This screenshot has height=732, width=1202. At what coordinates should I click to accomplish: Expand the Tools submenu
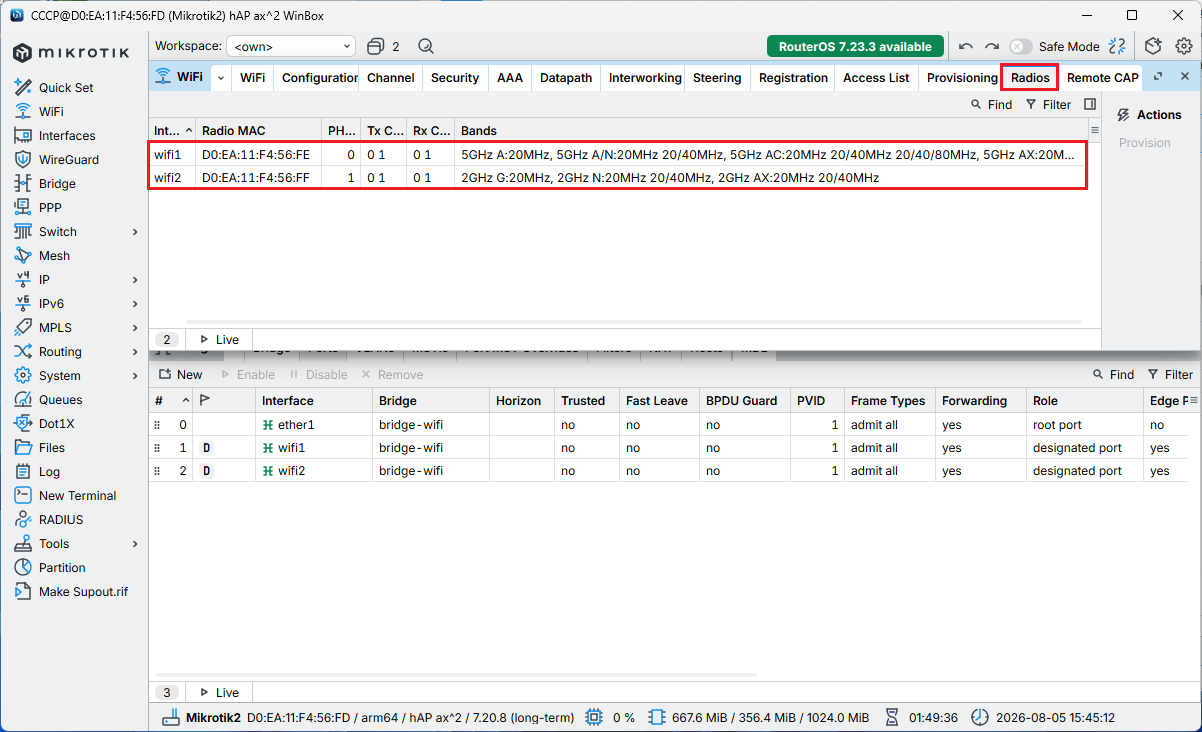coord(135,543)
